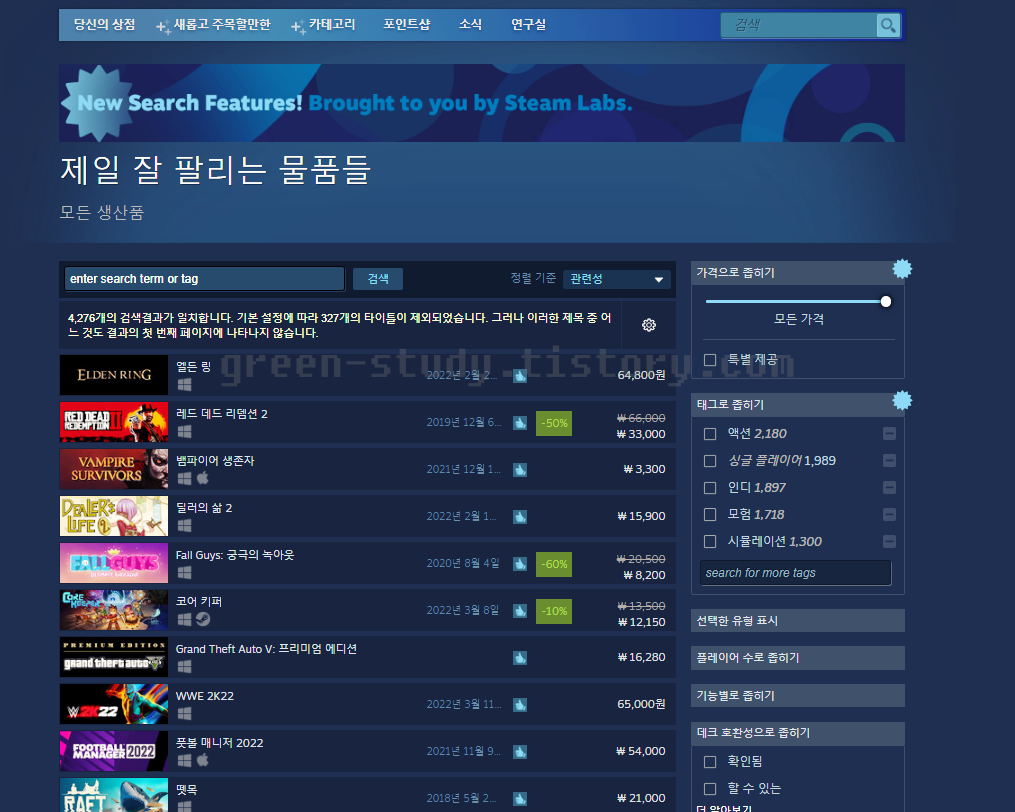Viewport: 1015px width, 812px height.
Task: Check the 모험 tag filter
Action: point(710,515)
